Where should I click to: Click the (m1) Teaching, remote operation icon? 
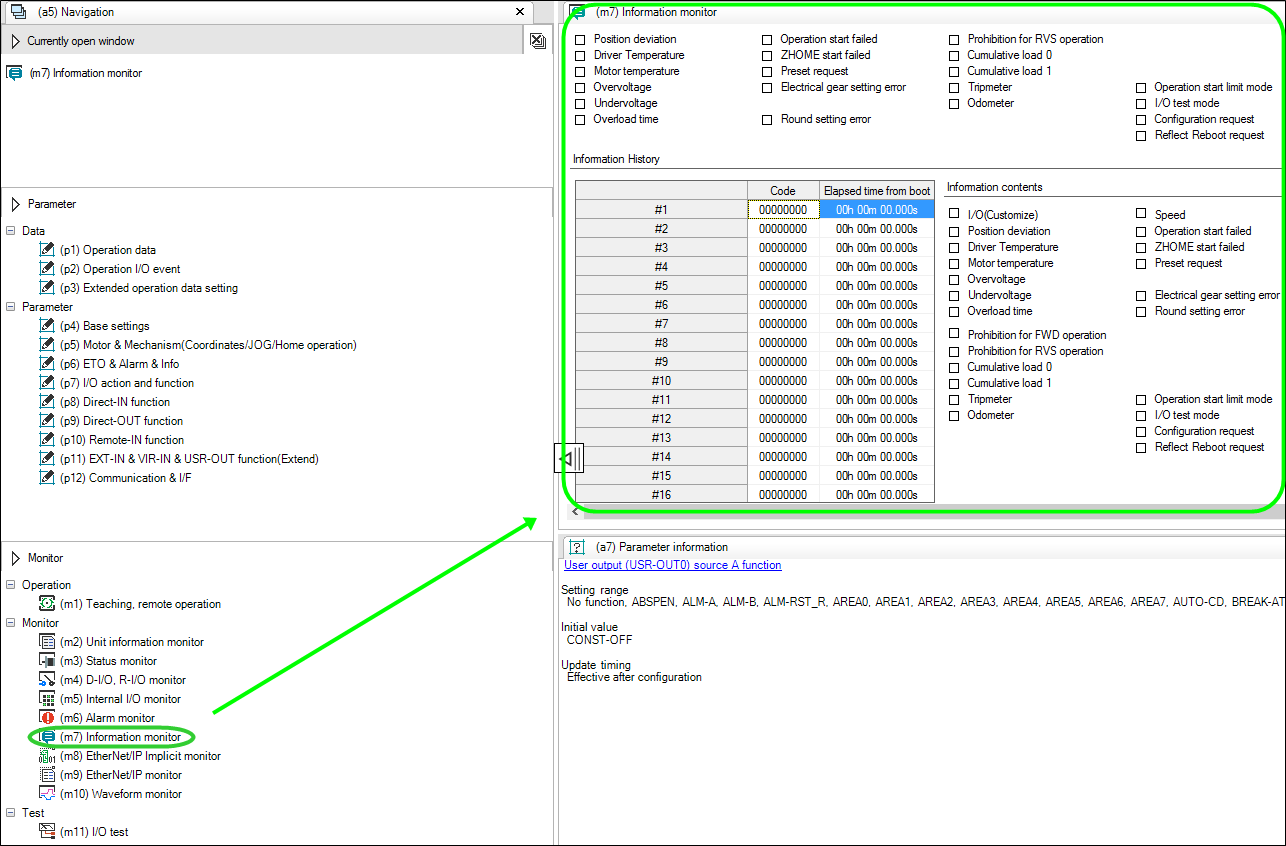47,604
